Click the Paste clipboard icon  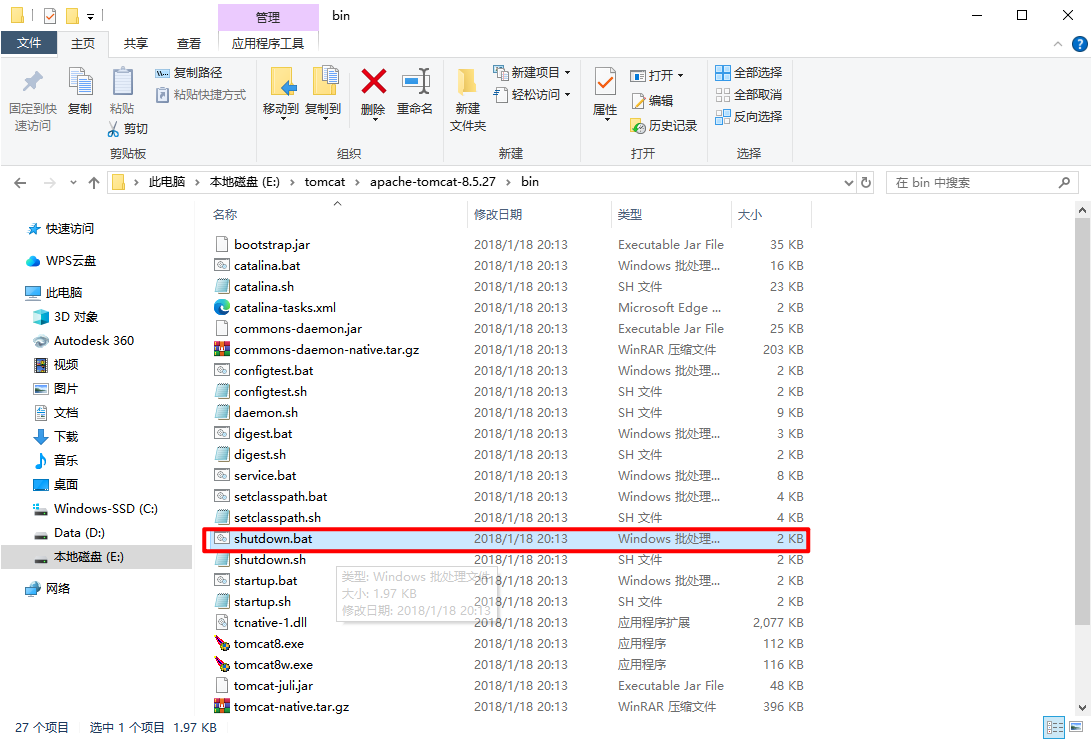point(123,83)
